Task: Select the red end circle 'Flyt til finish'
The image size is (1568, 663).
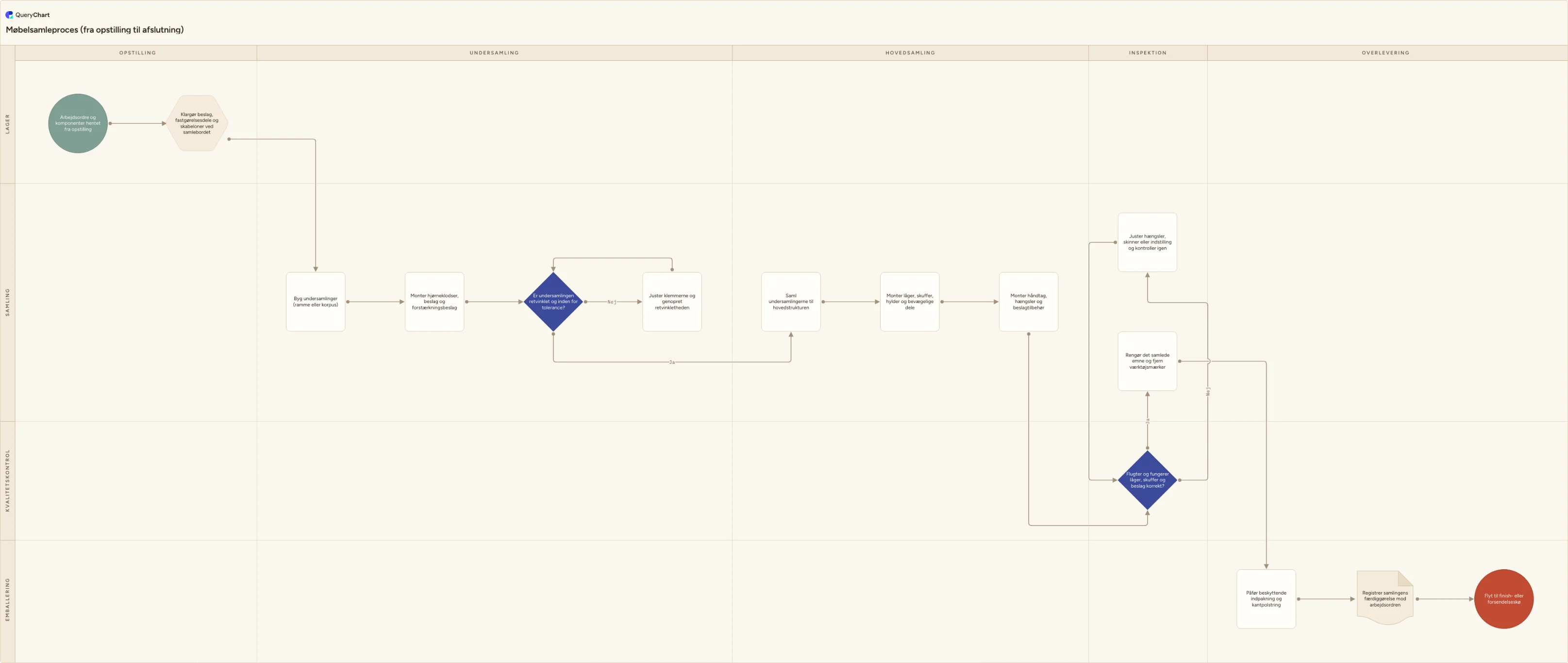Action: point(1503,598)
